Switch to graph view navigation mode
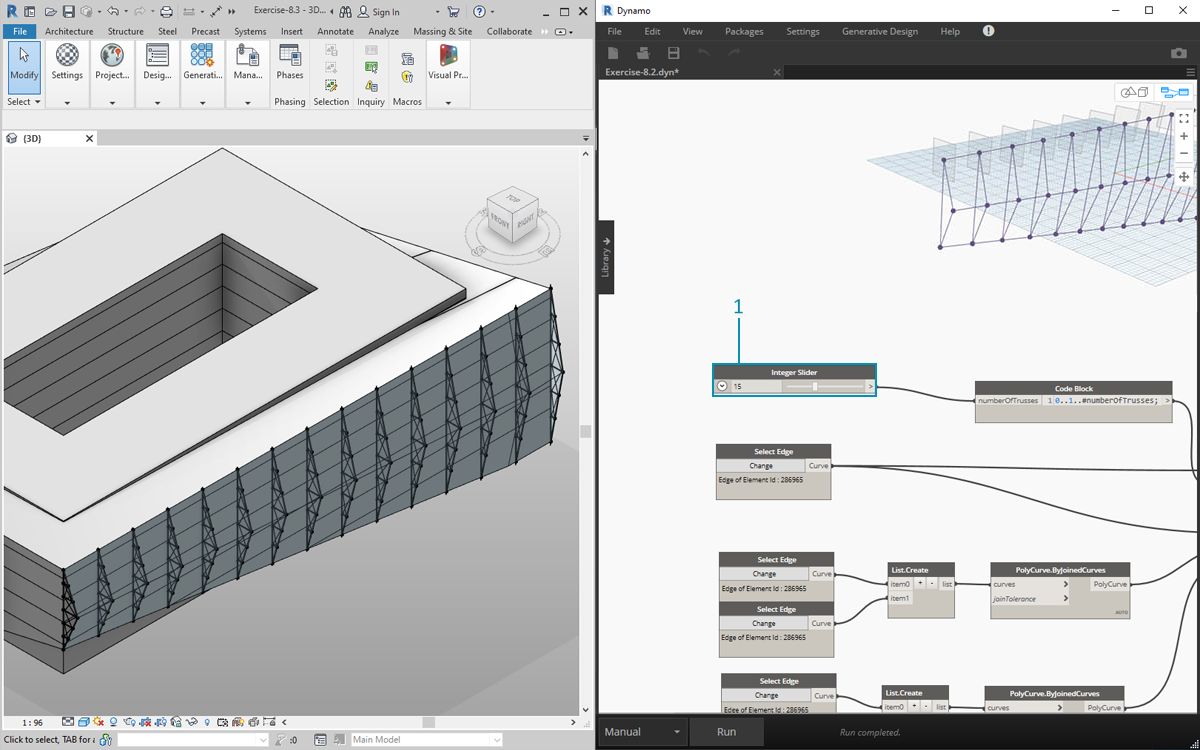This screenshot has height=750, width=1200. click(1174, 92)
